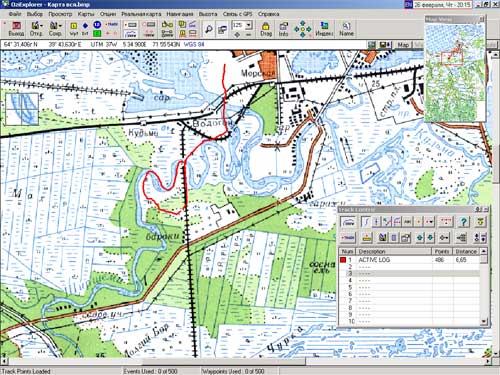Image resolution: width=500 pixels, height=375 pixels.
Task: Click the map pan arrows icon
Action: coord(302,29)
